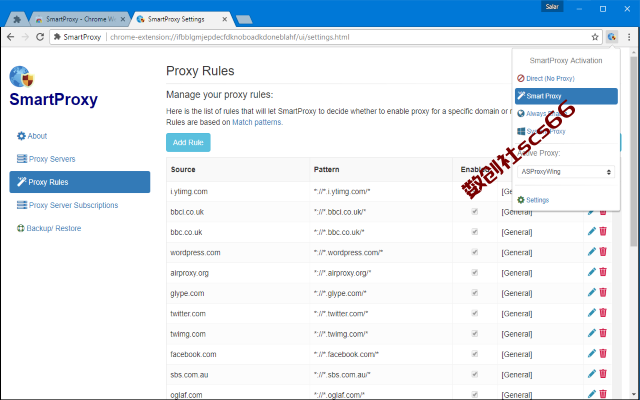Reload the page with the refresh icon

(40, 37)
